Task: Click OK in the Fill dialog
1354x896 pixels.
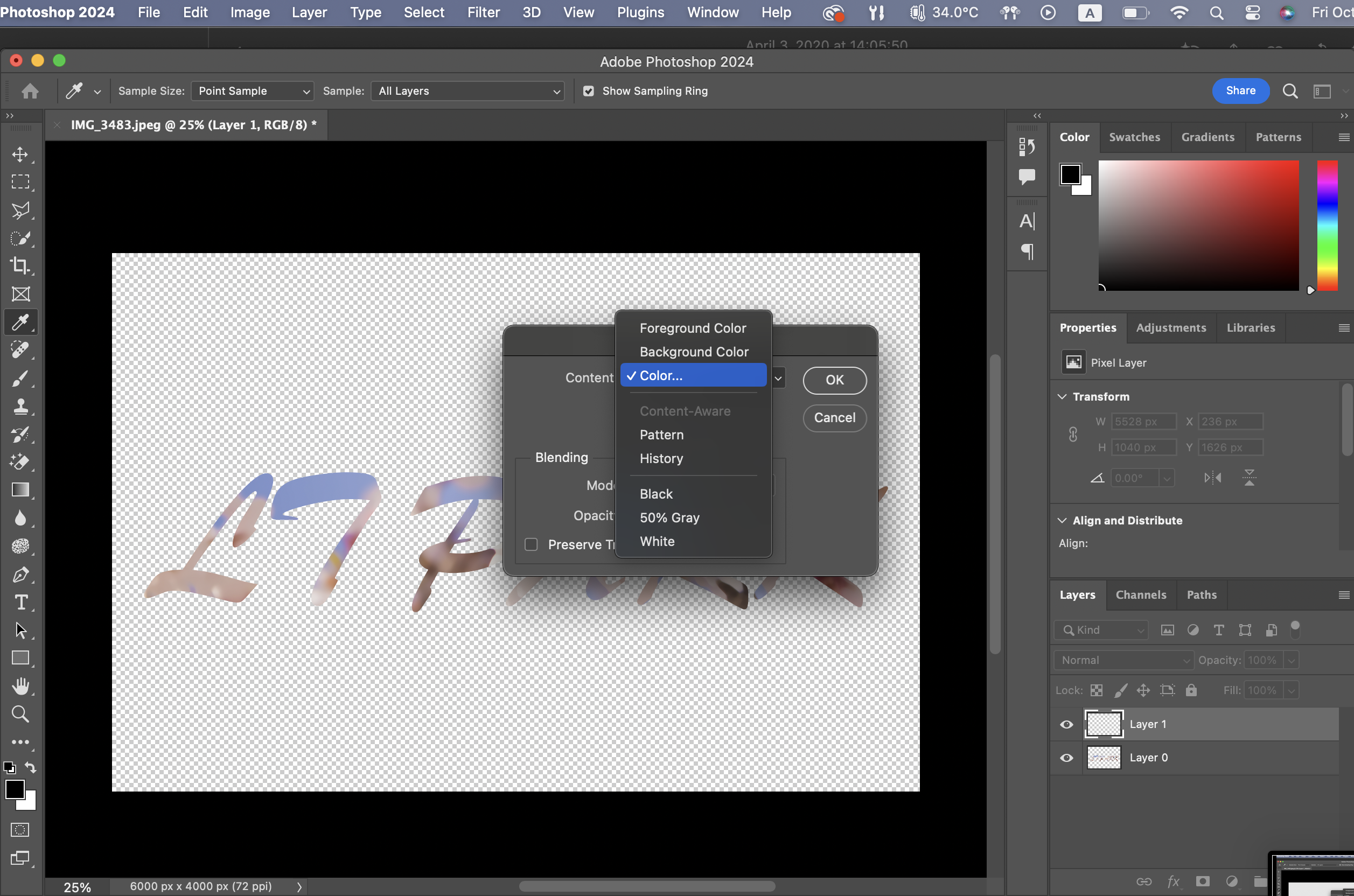Action: pos(834,380)
